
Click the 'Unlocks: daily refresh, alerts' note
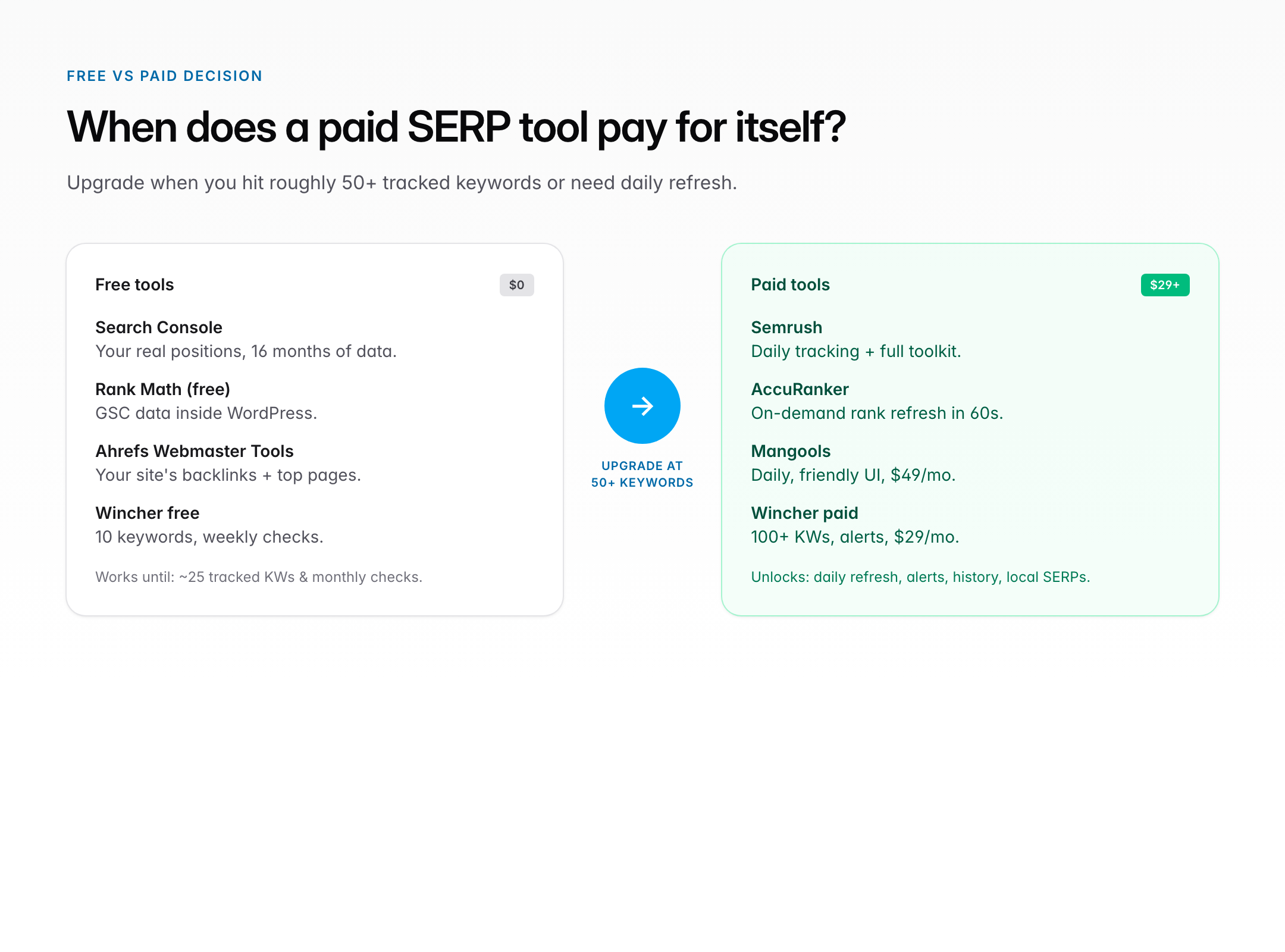click(x=920, y=577)
